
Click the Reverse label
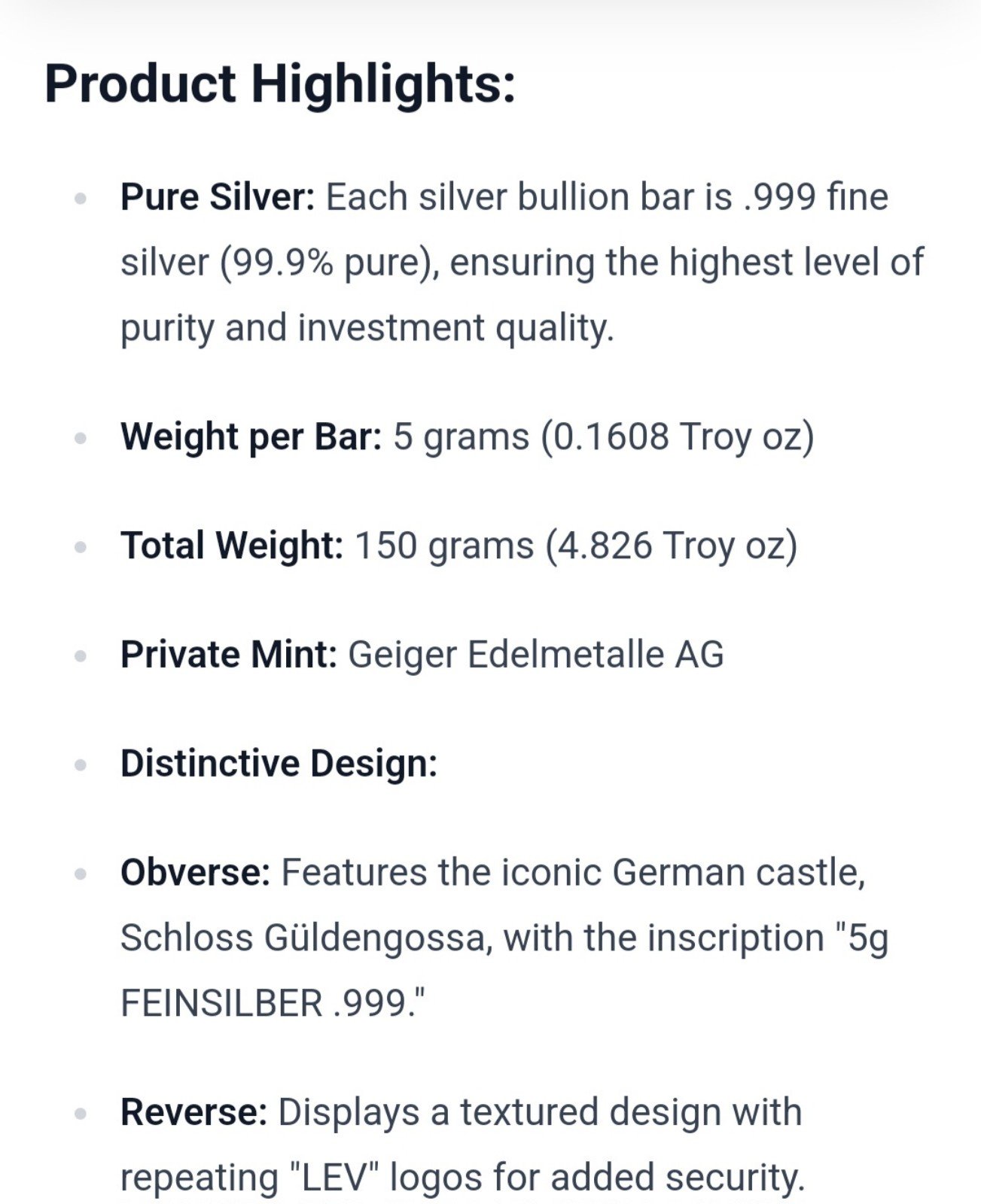pos(193,1112)
